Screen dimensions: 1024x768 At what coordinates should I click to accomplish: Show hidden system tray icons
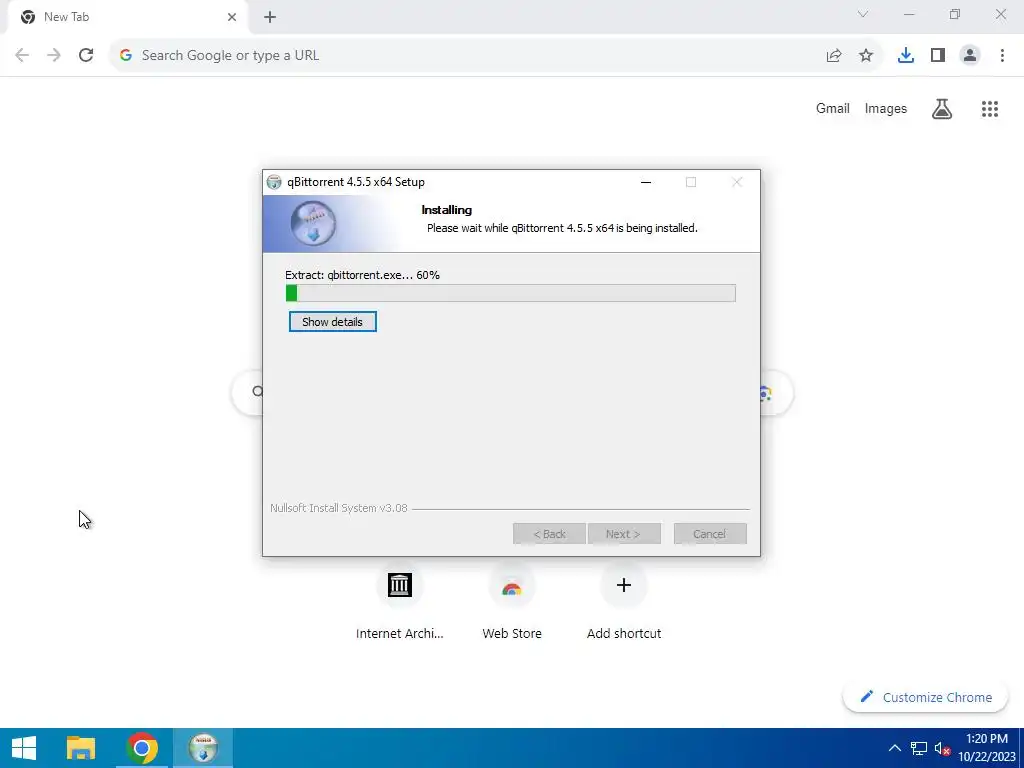pos(895,748)
